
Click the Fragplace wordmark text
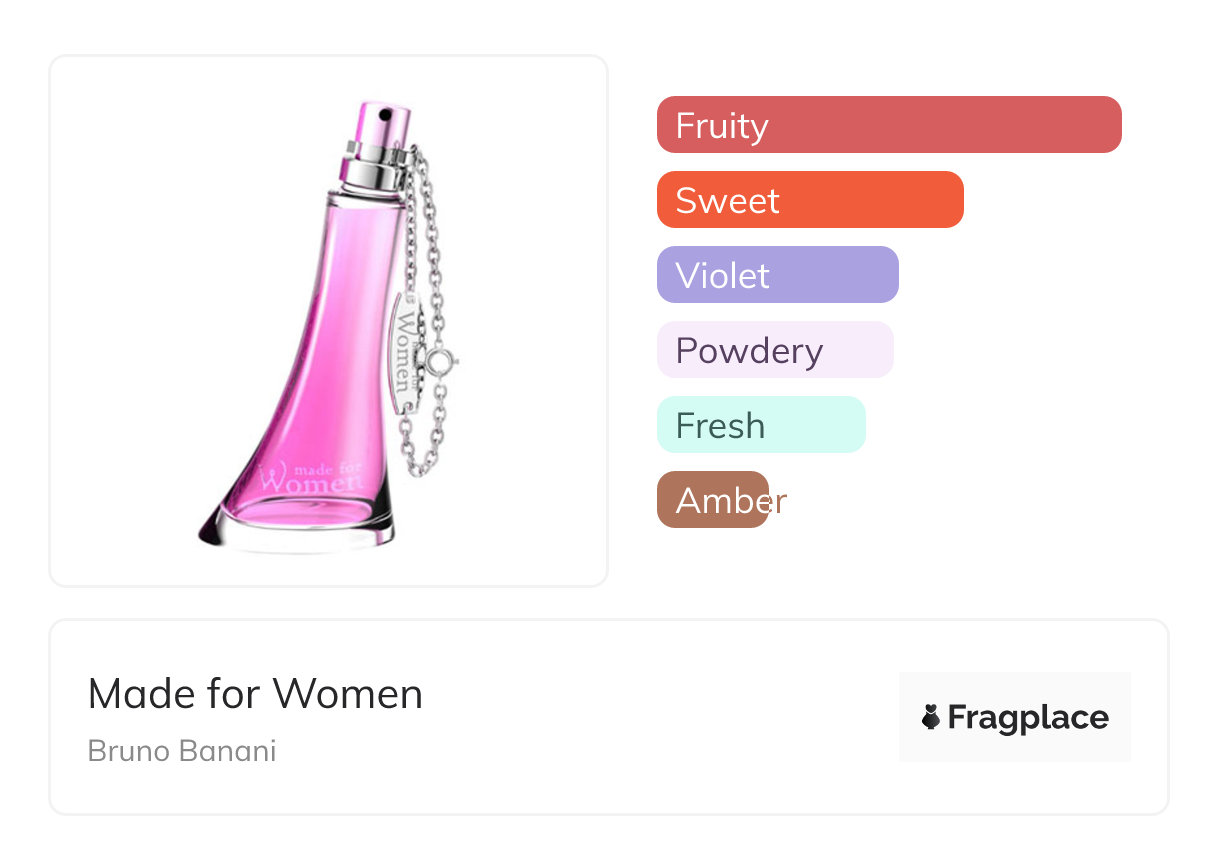coord(1028,717)
